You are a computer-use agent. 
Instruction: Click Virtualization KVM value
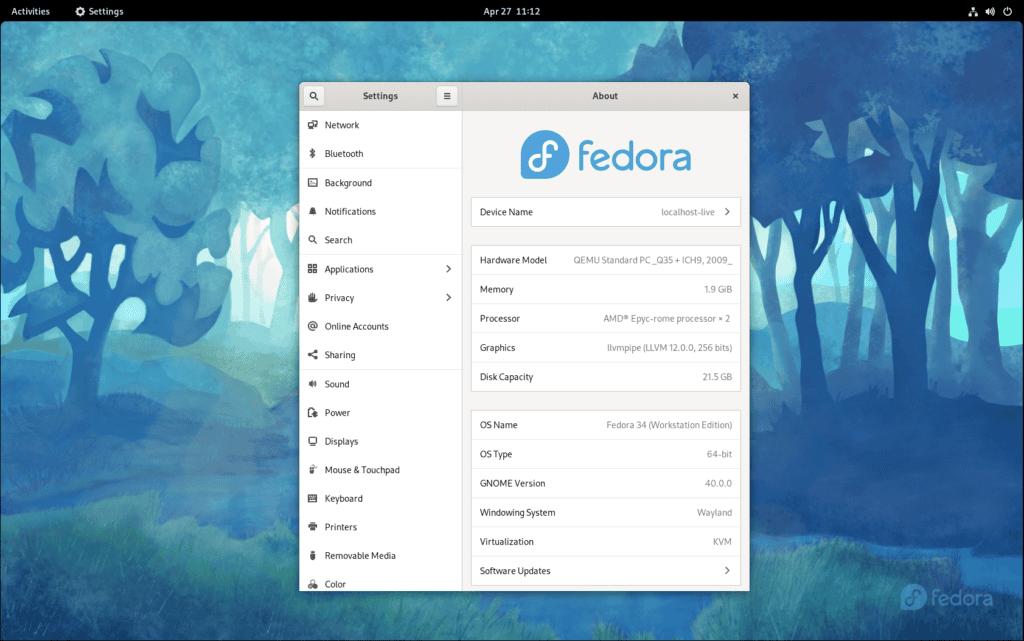pyautogui.click(x=722, y=542)
